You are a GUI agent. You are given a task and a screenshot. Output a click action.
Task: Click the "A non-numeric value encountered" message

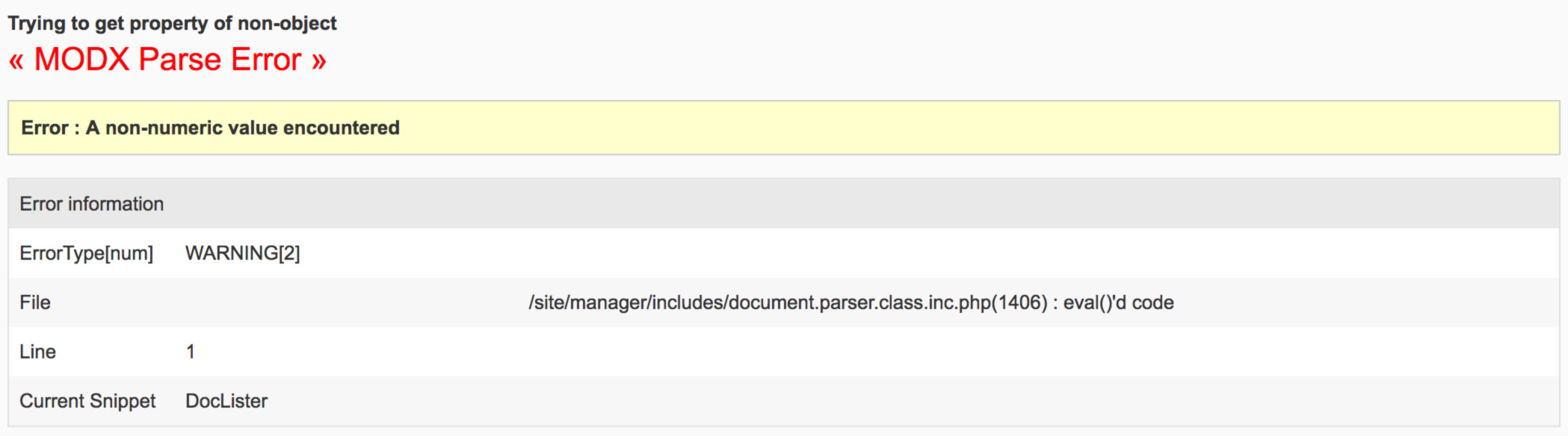(x=242, y=128)
